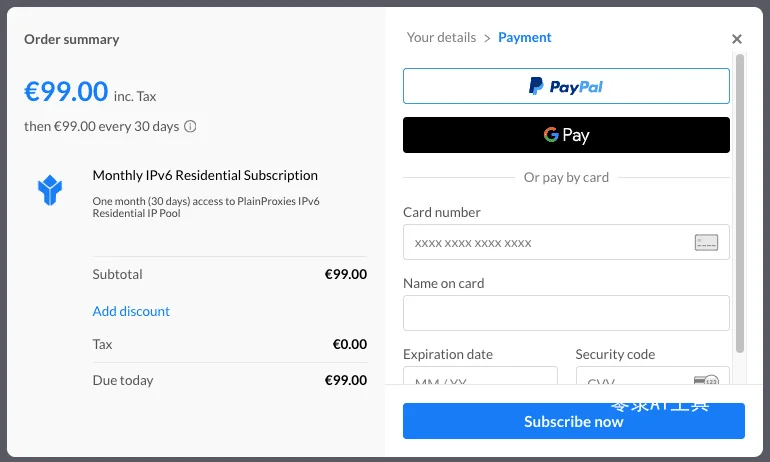Click the Subscribe now button
The height and width of the screenshot is (462, 770).
[x=574, y=421]
